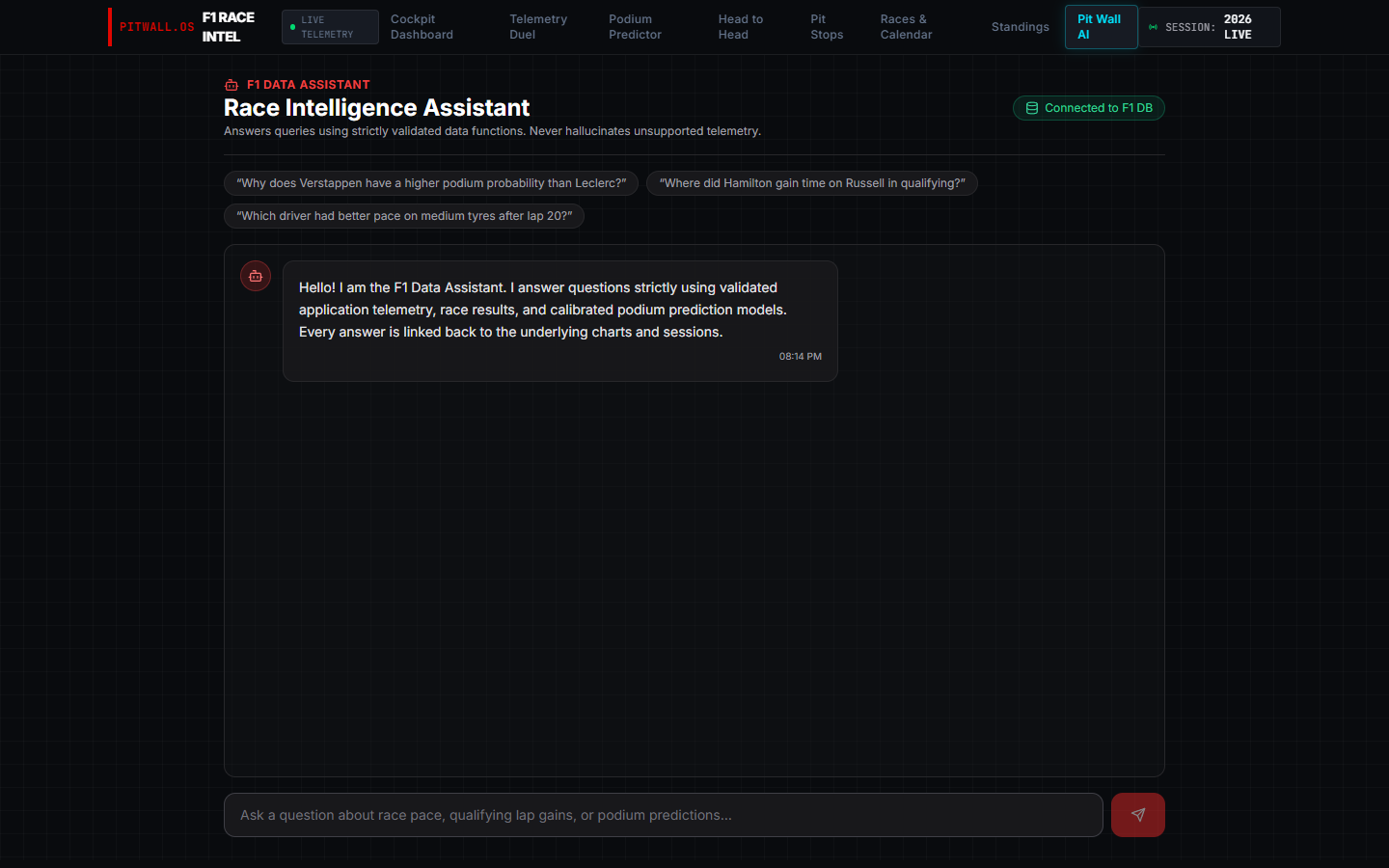The image size is (1389, 868).
Task: Click the Connected to F1 DB badge
Action: click(x=1088, y=108)
